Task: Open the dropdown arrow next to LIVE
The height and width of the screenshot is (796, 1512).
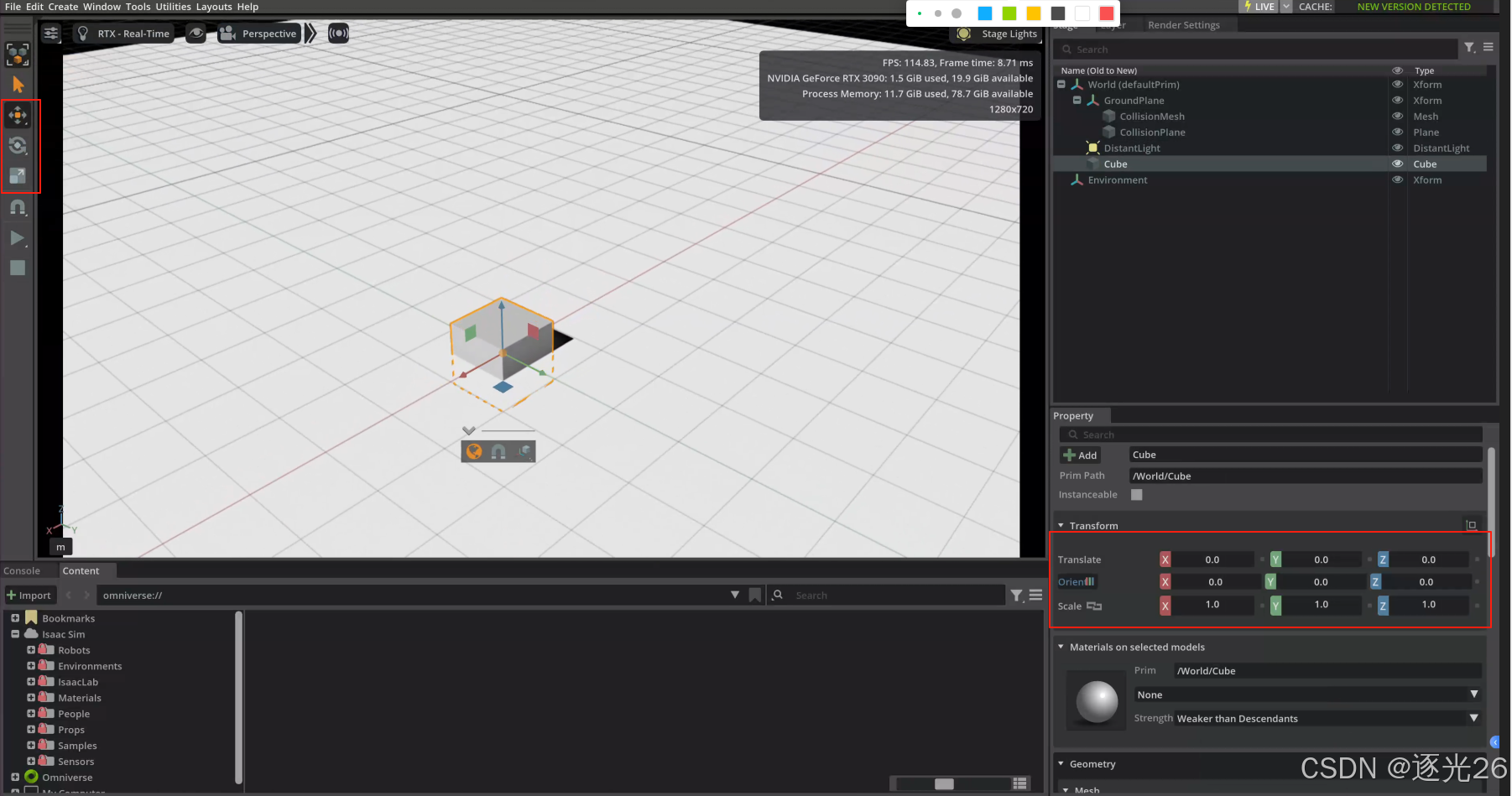Action: [x=1286, y=7]
